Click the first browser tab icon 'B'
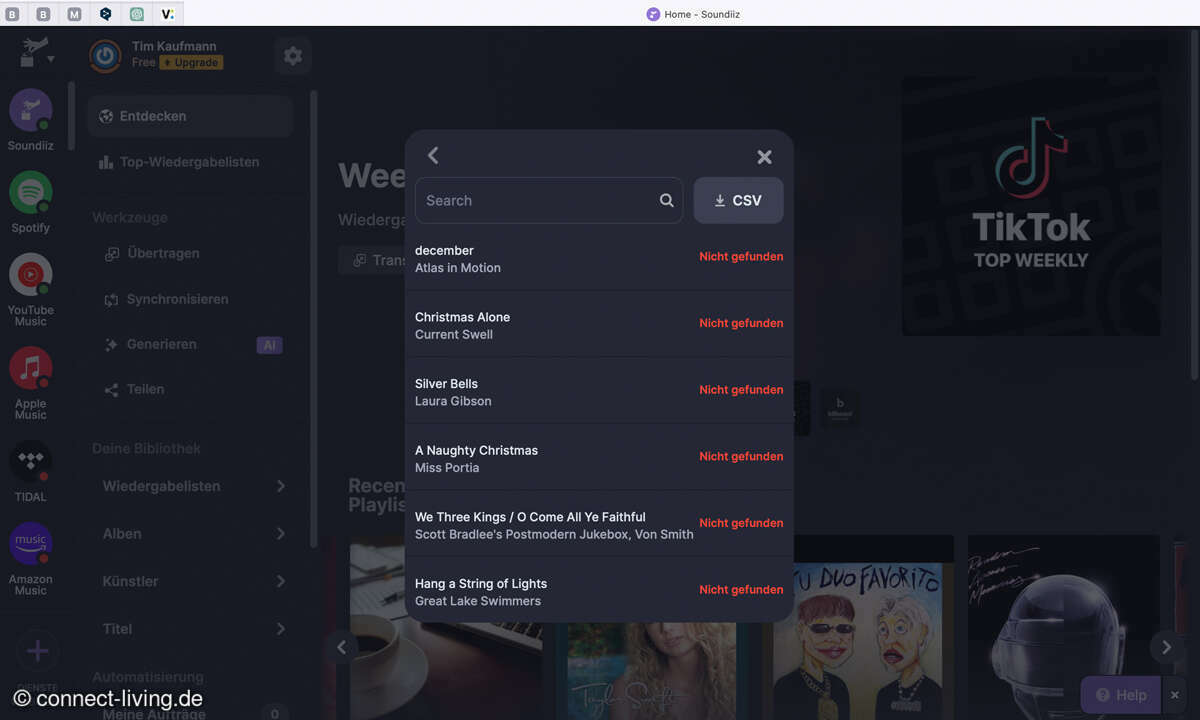This screenshot has width=1200, height=720. click(x=12, y=14)
